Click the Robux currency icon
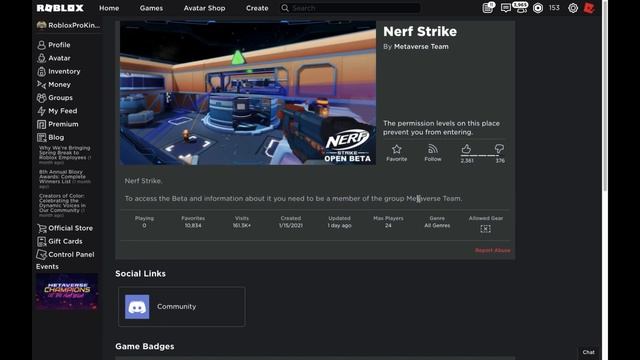The height and width of the screenshot is (360, 640). [x=538, y=8]
